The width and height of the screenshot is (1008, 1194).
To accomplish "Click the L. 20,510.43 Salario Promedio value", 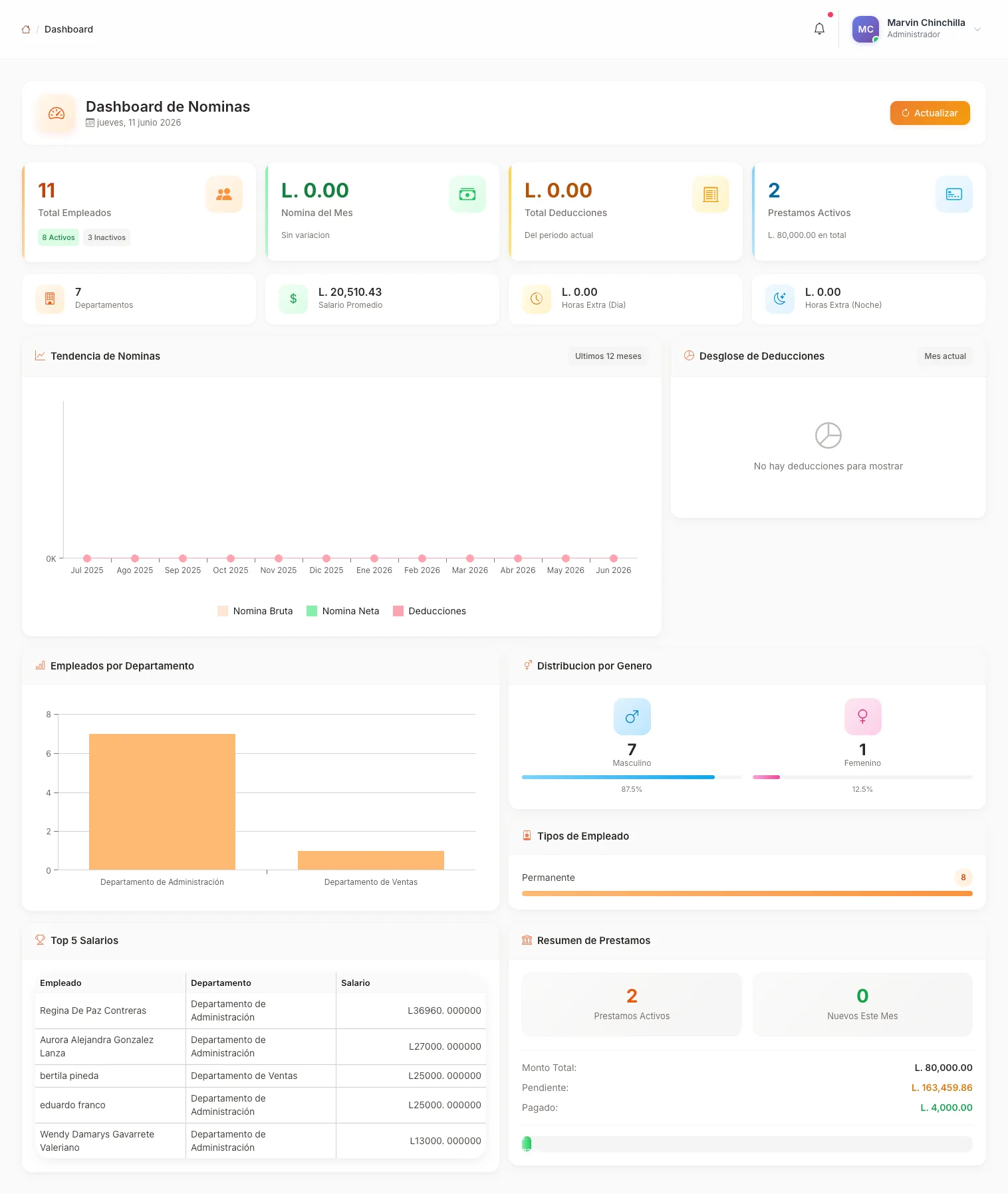I will pos(350,292).
